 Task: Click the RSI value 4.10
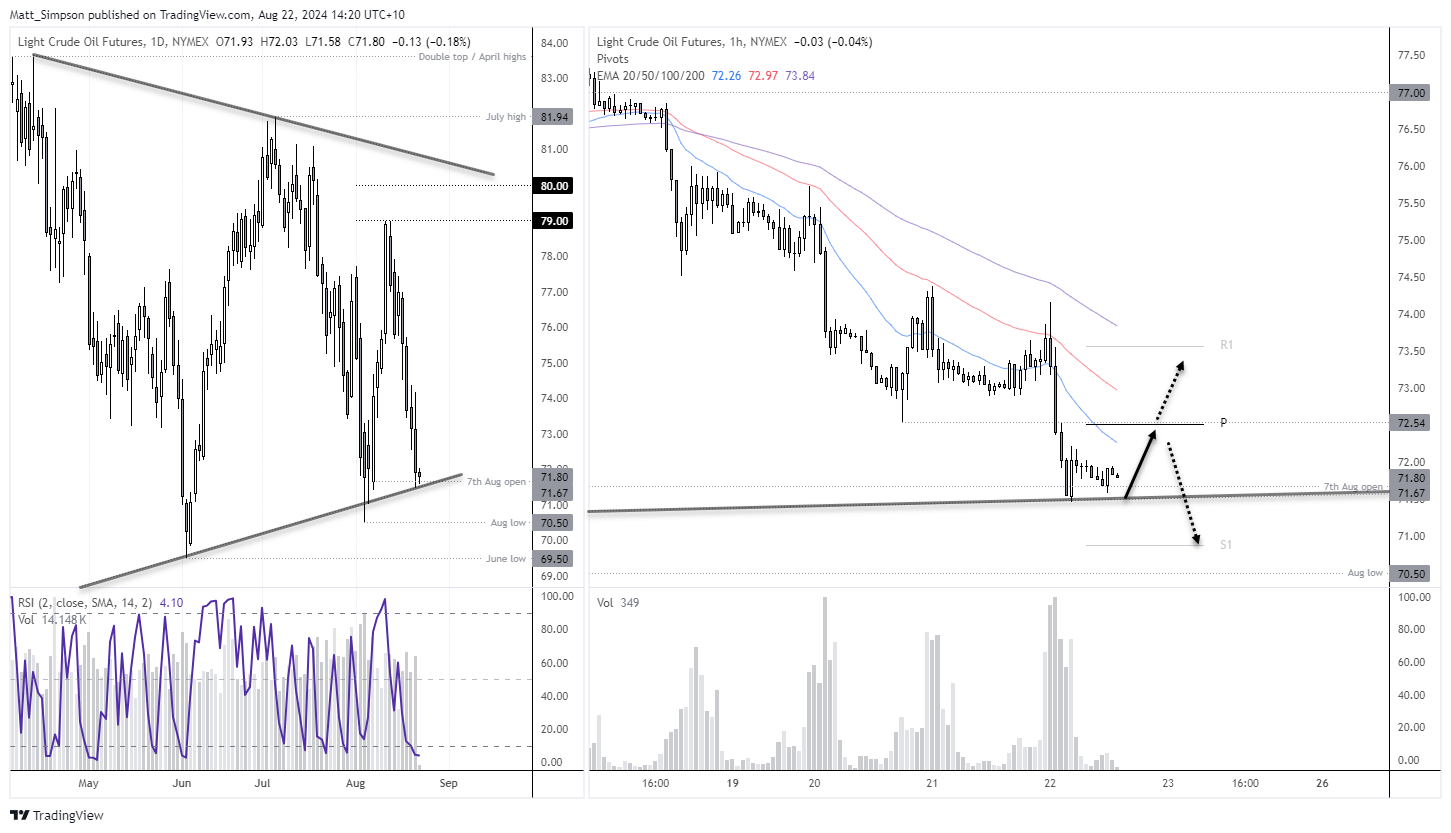(169, 602)
